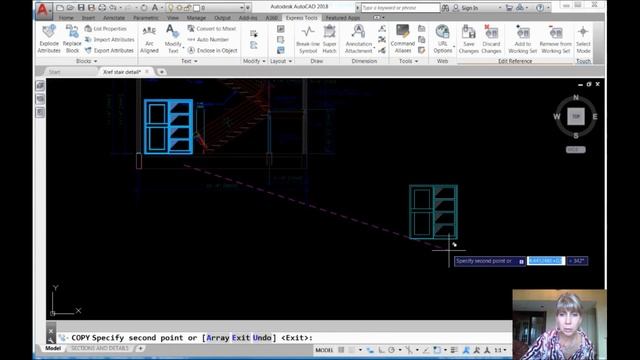The width and height of the screenshot is (640, 360).
Task: Click the Select Mode touch tool
Action: click(583, 39)
